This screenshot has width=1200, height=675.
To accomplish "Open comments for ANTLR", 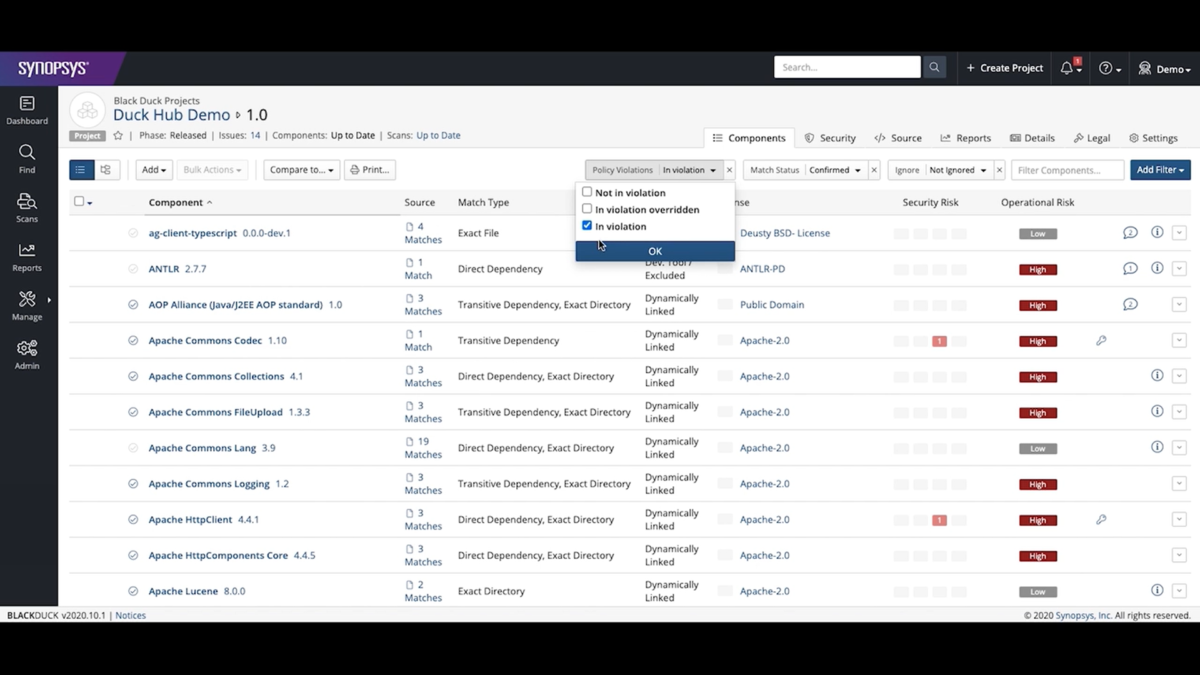I will pyautogui.click(x=1130, y=269).
